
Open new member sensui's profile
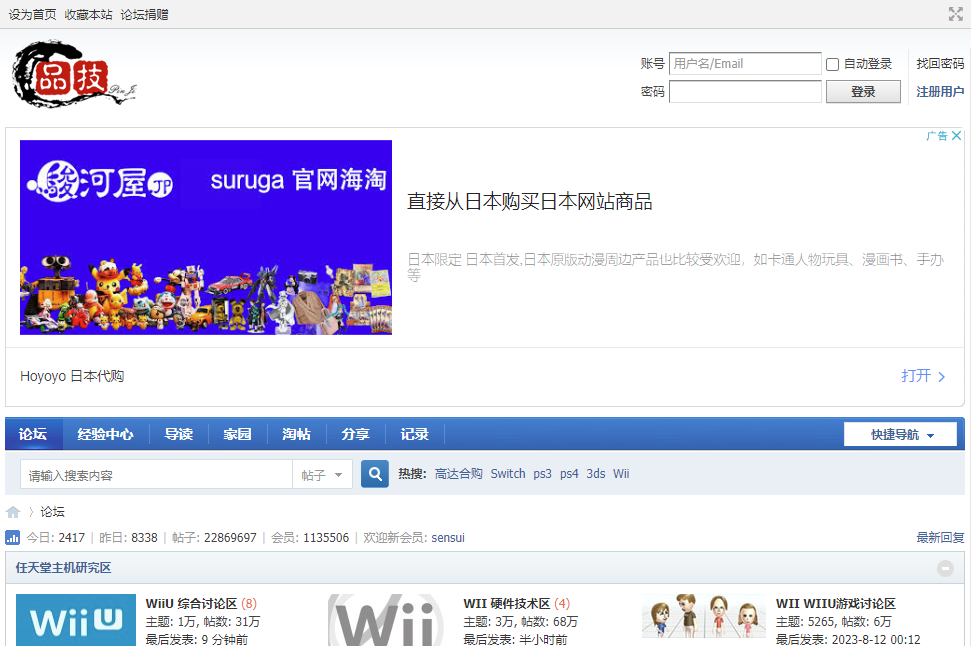pos(448,538)
